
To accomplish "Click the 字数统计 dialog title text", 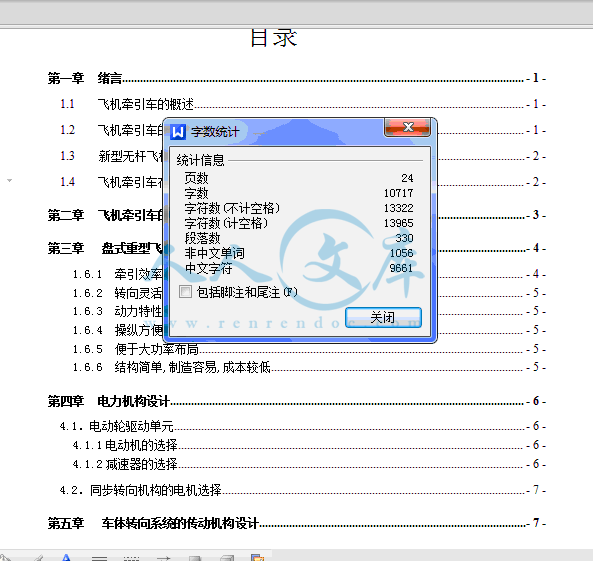I will click(215, 132).
